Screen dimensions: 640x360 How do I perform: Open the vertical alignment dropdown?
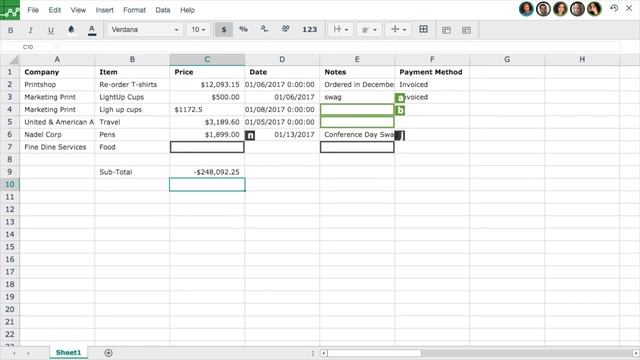398,30
